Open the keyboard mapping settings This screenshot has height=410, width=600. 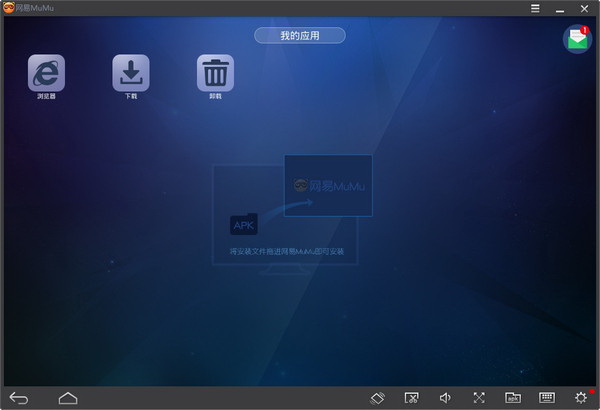547,398
